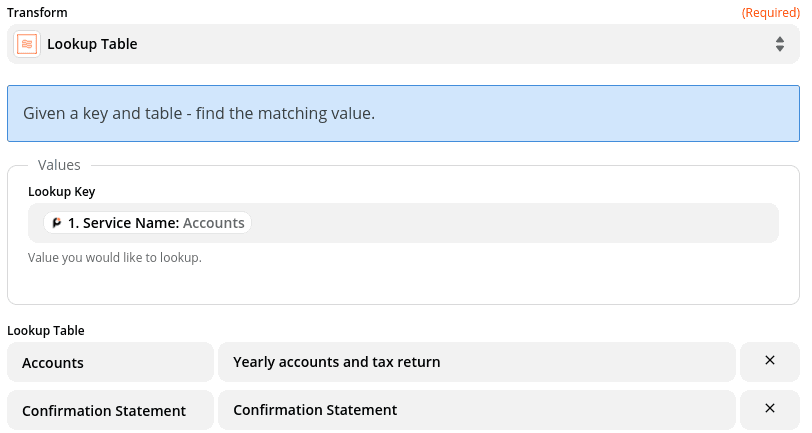
Task: Remove the Accounts lookup row
Action: (769, 361)
